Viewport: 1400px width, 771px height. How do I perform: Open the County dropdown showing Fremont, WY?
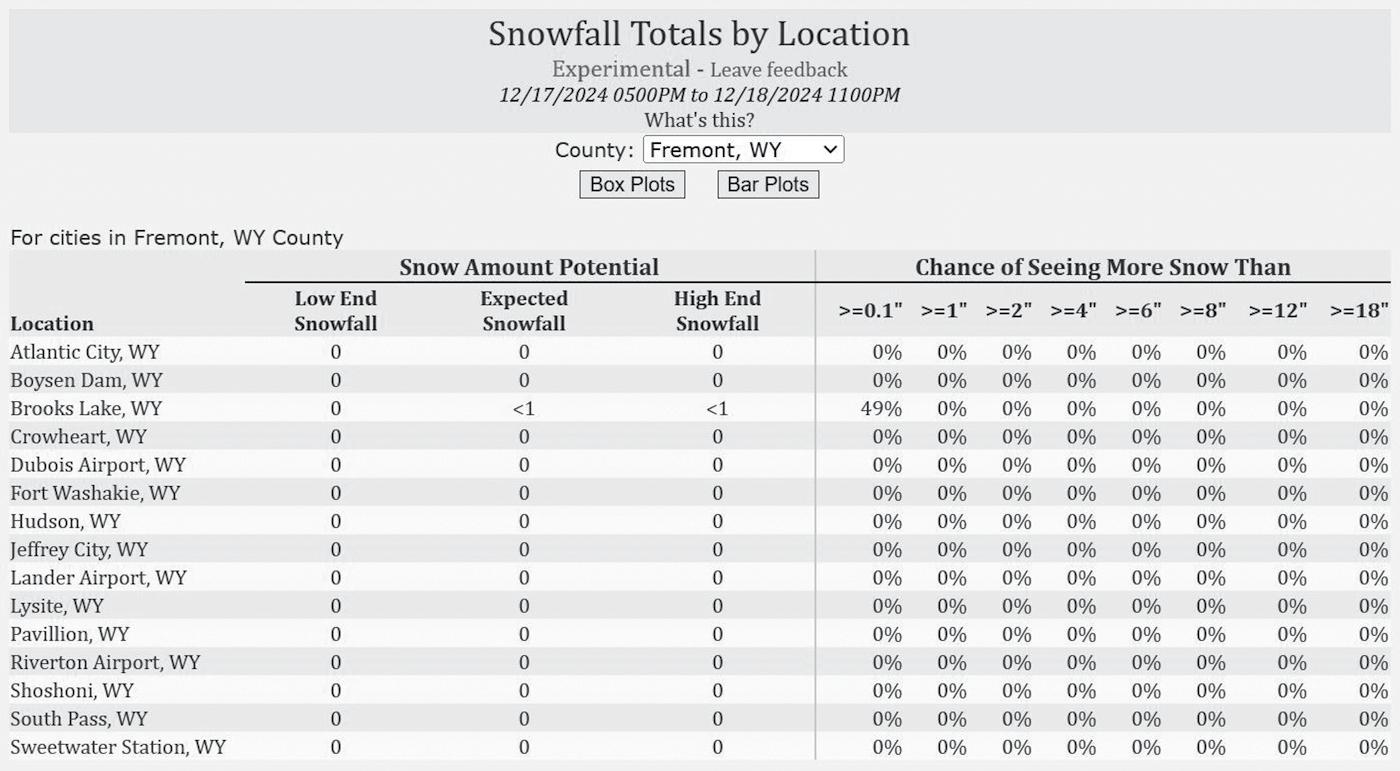pos(743,150)
